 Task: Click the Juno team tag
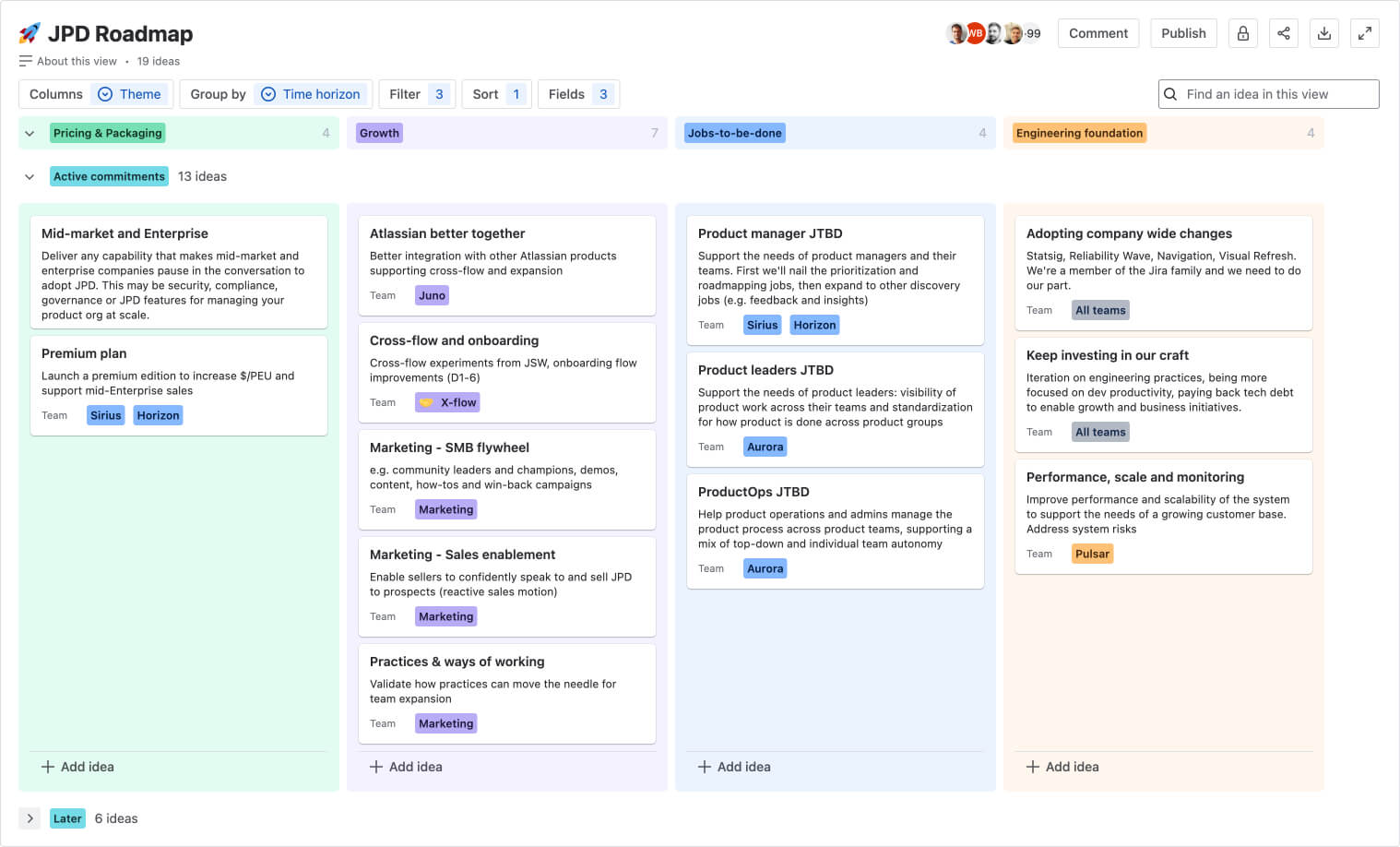[432, 295]
